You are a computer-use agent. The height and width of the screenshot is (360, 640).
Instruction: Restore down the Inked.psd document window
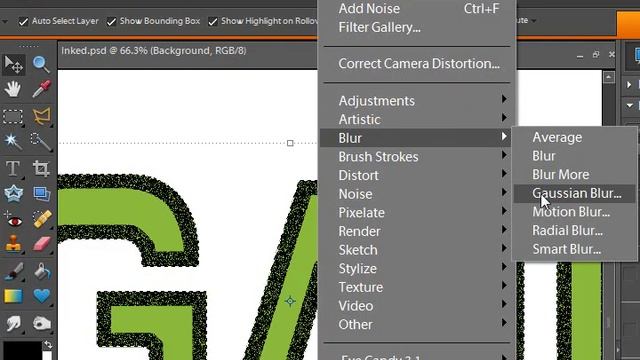596,54
